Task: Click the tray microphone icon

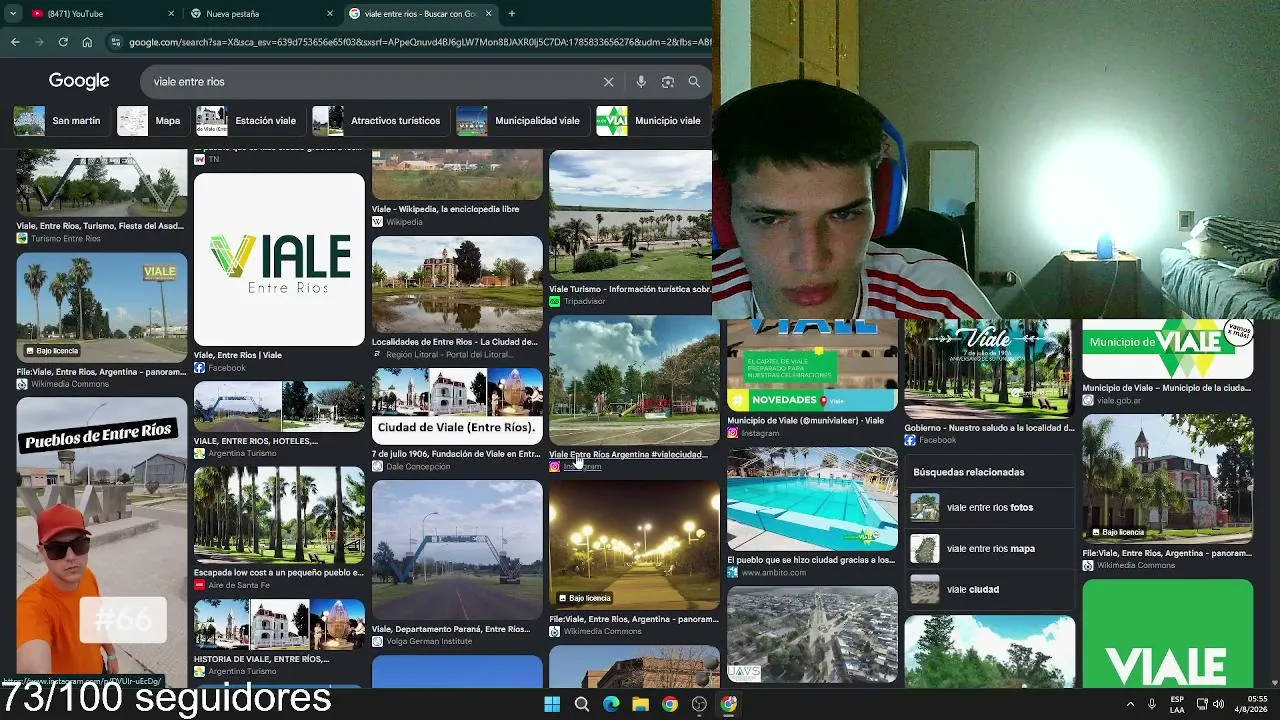Action: [1152, 704]
